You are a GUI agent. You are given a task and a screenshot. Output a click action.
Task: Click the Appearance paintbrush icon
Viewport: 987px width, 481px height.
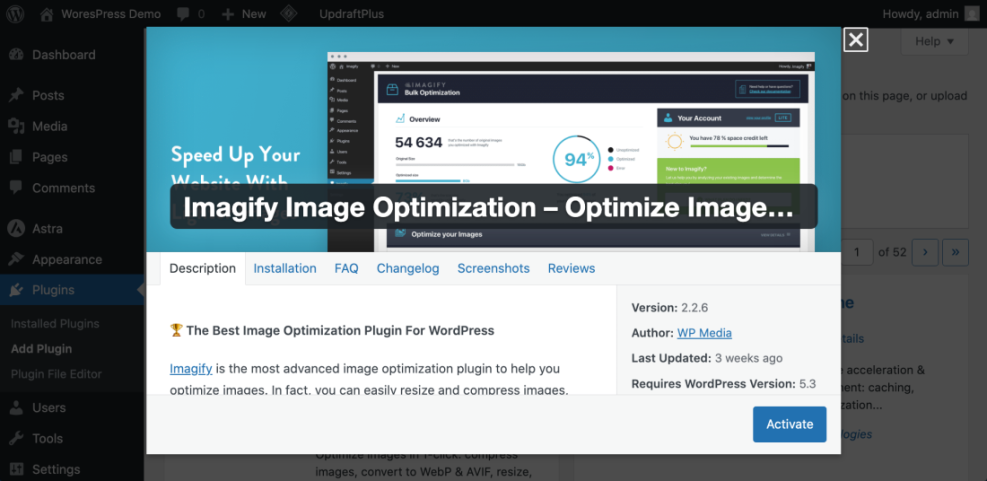17,259
